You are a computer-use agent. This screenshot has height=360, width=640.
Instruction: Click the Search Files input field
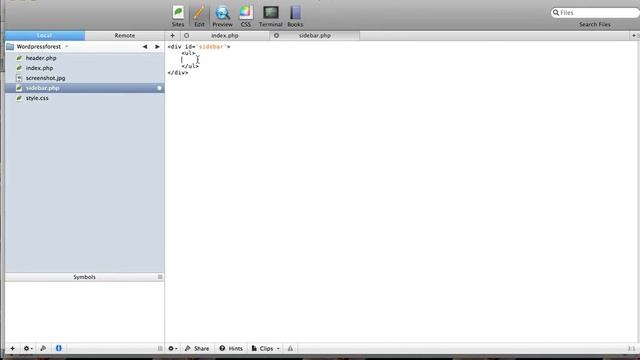(x=595, y=13)
